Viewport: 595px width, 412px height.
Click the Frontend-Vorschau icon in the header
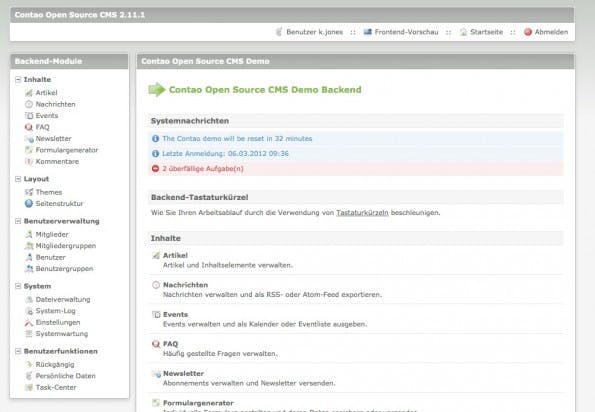pyautogui.click(x=367, y=32)
